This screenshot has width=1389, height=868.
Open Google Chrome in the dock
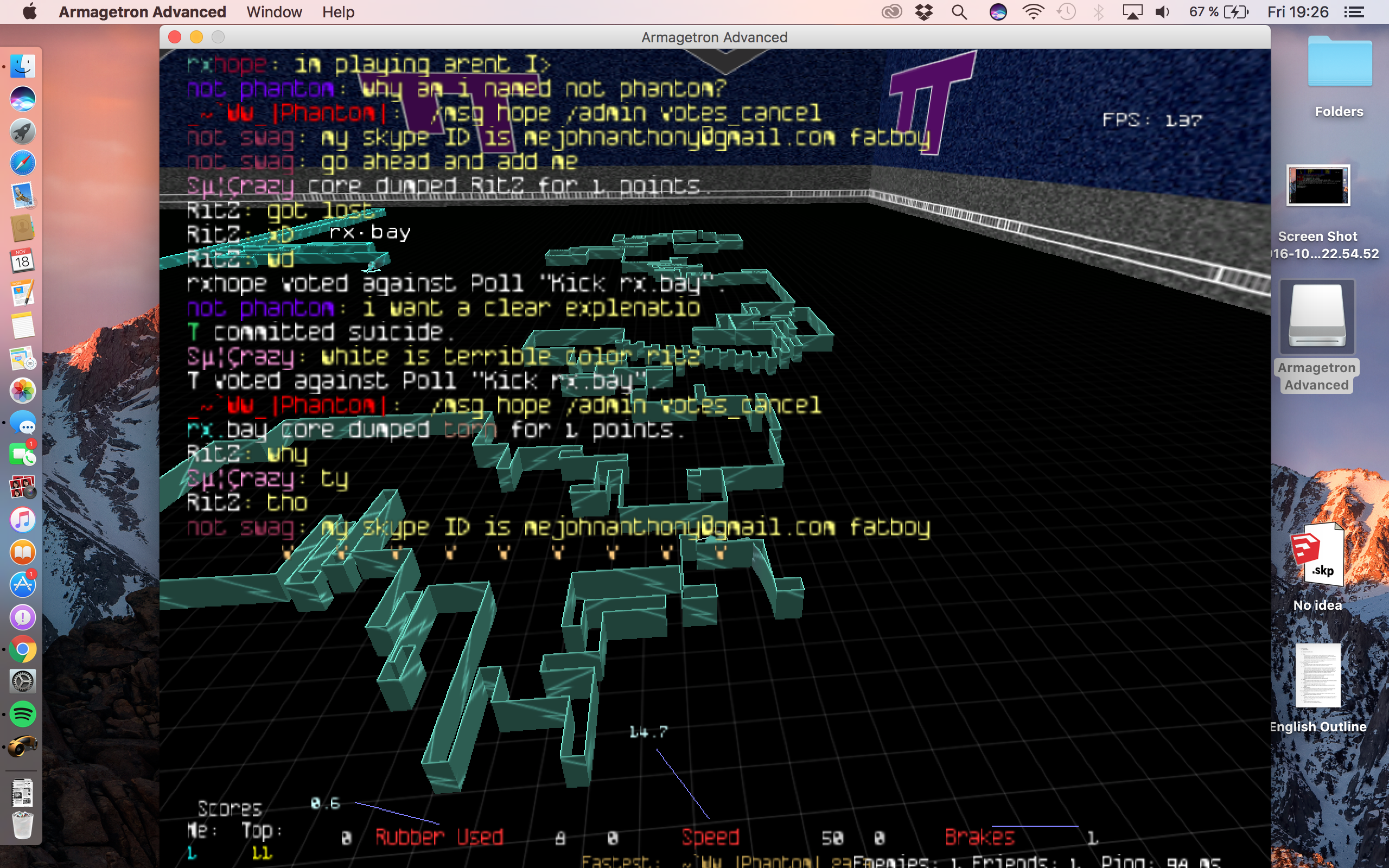(23, 649)
